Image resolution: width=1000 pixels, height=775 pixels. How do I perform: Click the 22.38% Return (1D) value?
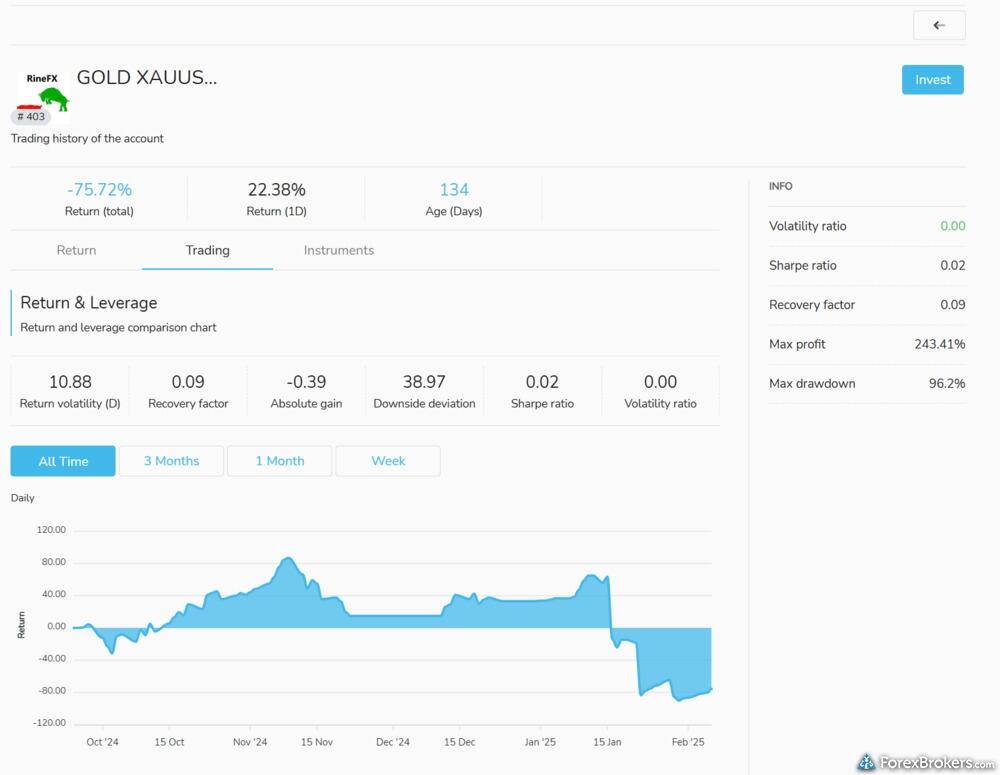(276, 190)
